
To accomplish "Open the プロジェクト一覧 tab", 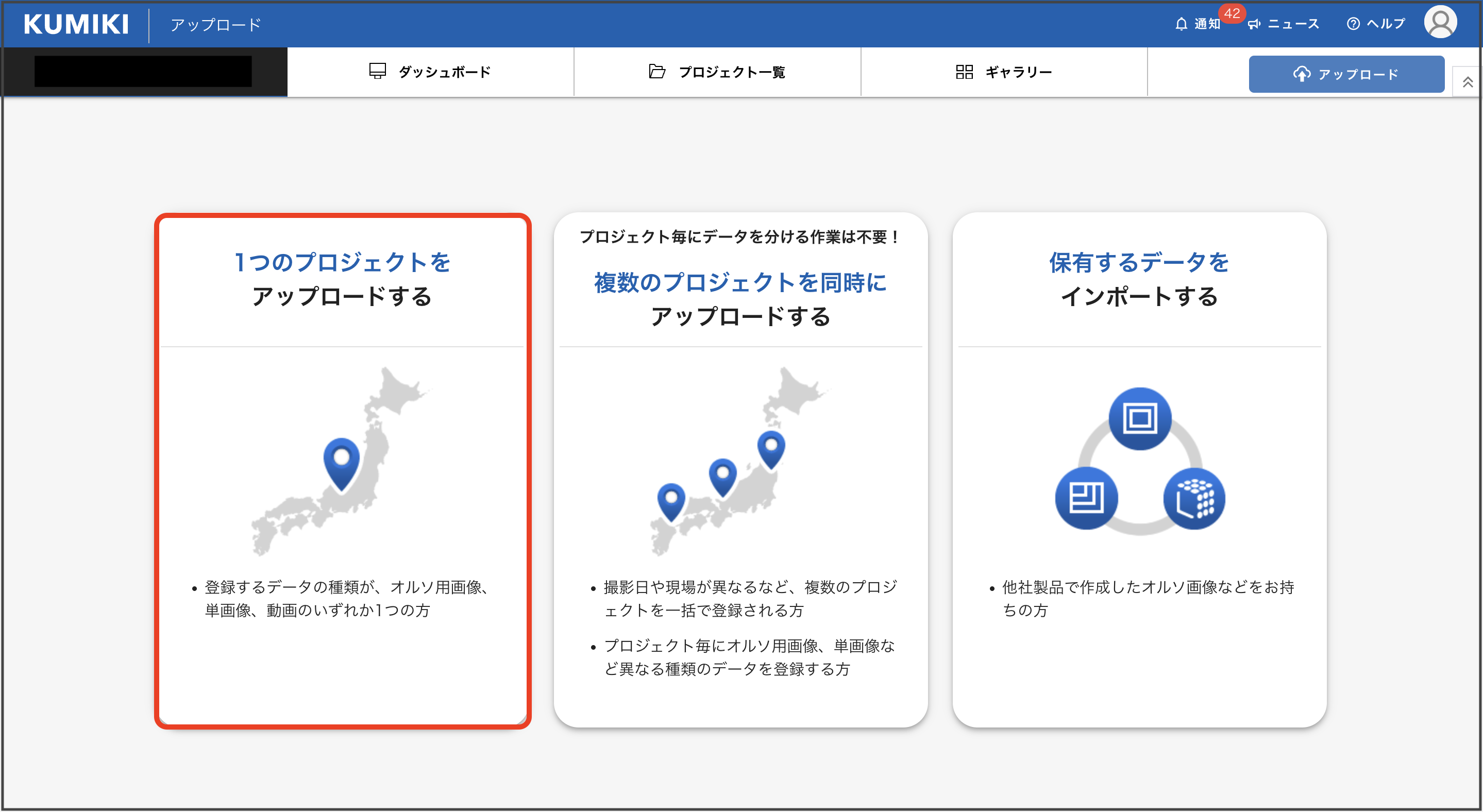I will (x=717, y=72).
